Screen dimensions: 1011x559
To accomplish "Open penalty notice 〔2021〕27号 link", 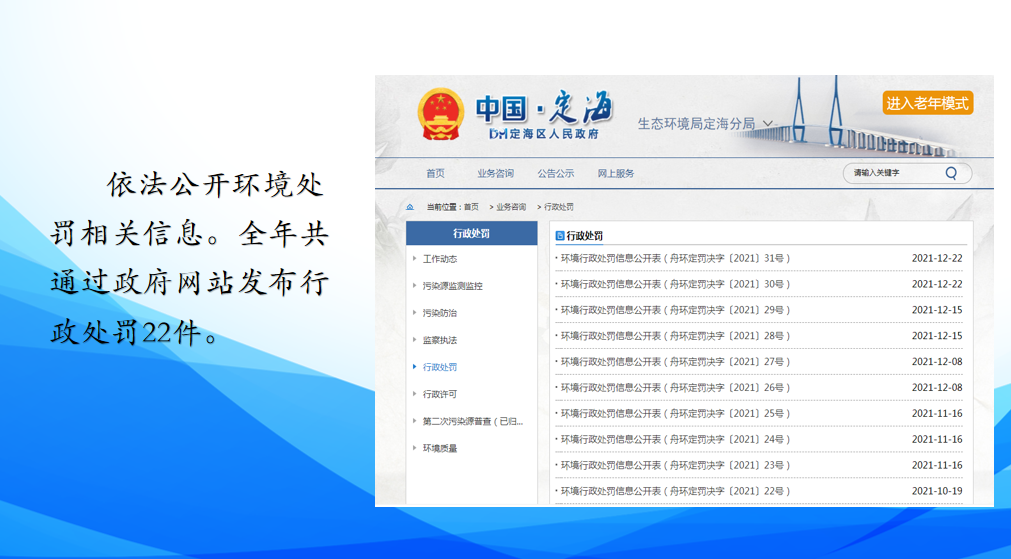I will click(x=675, y=362).
